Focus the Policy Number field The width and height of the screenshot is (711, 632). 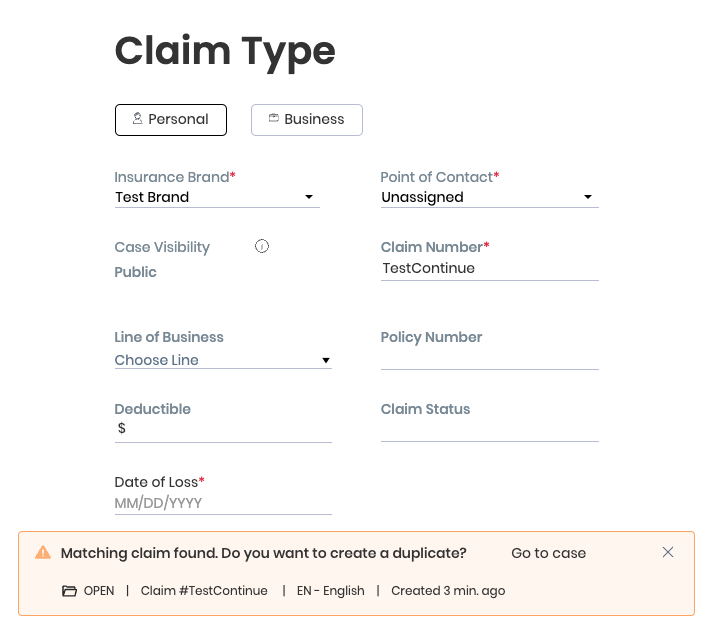tap(489, 358)
